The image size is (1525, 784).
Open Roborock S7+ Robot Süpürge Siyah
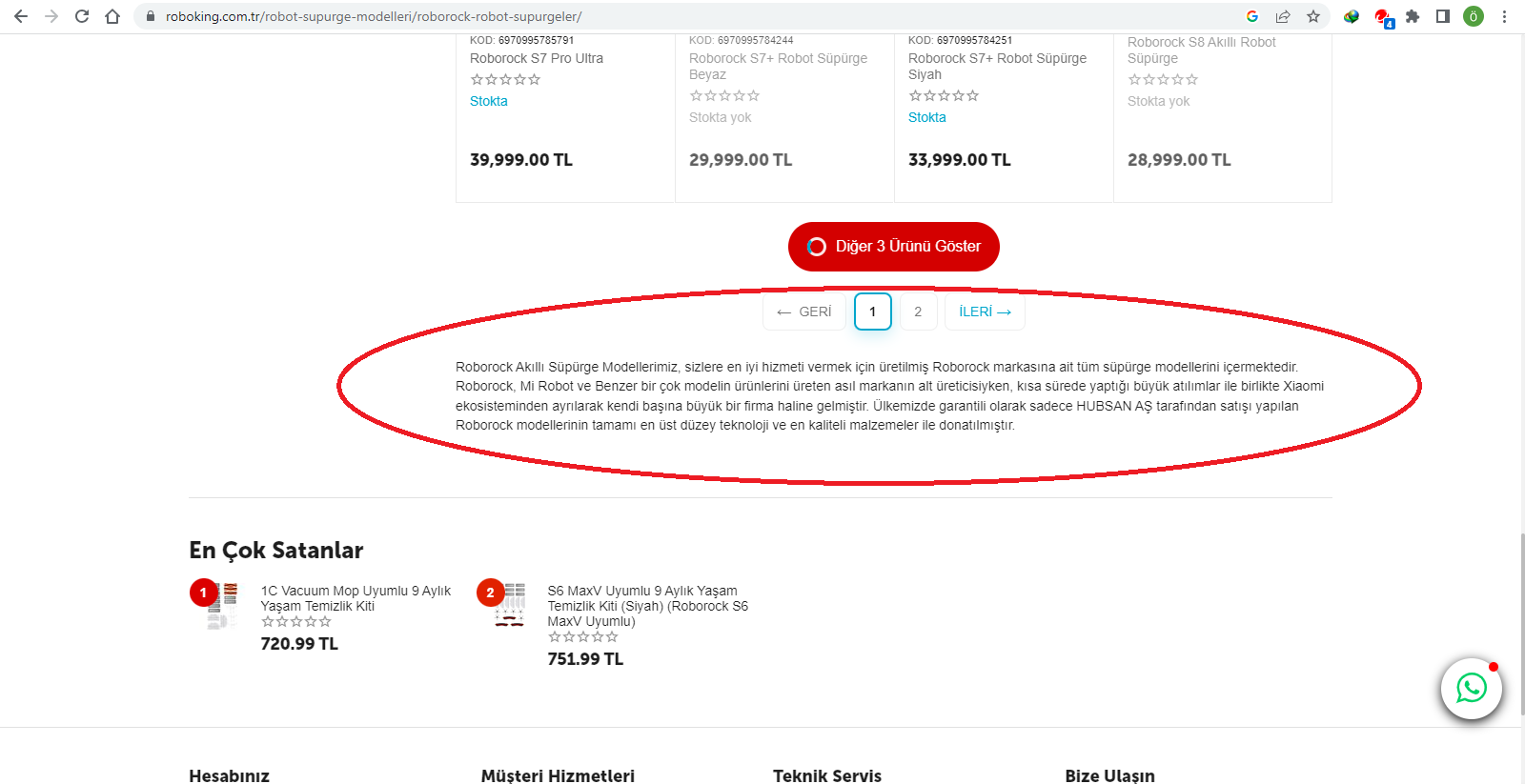[x=997, y=66]
